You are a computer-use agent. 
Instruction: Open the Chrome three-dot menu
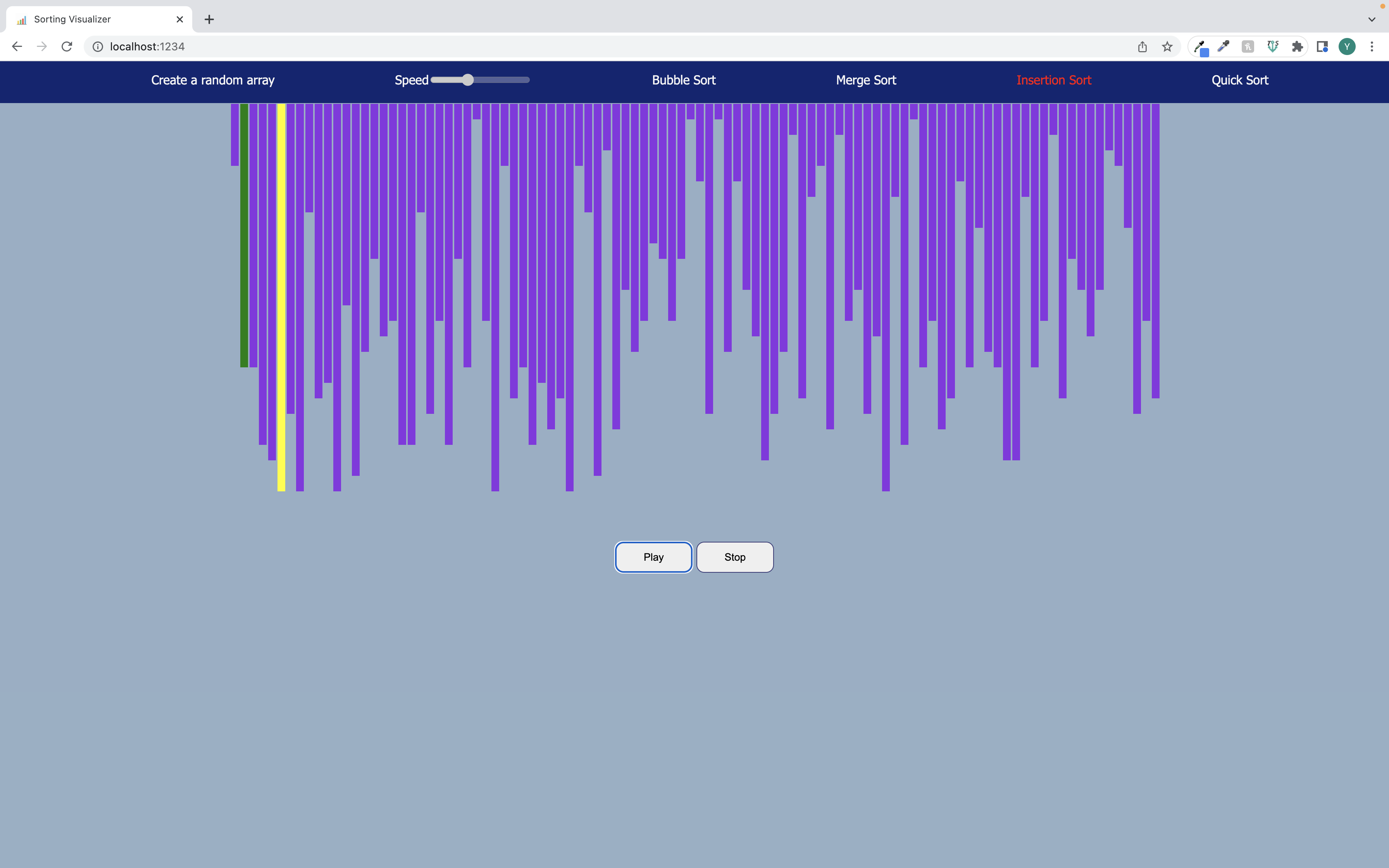pos(1372,46)
